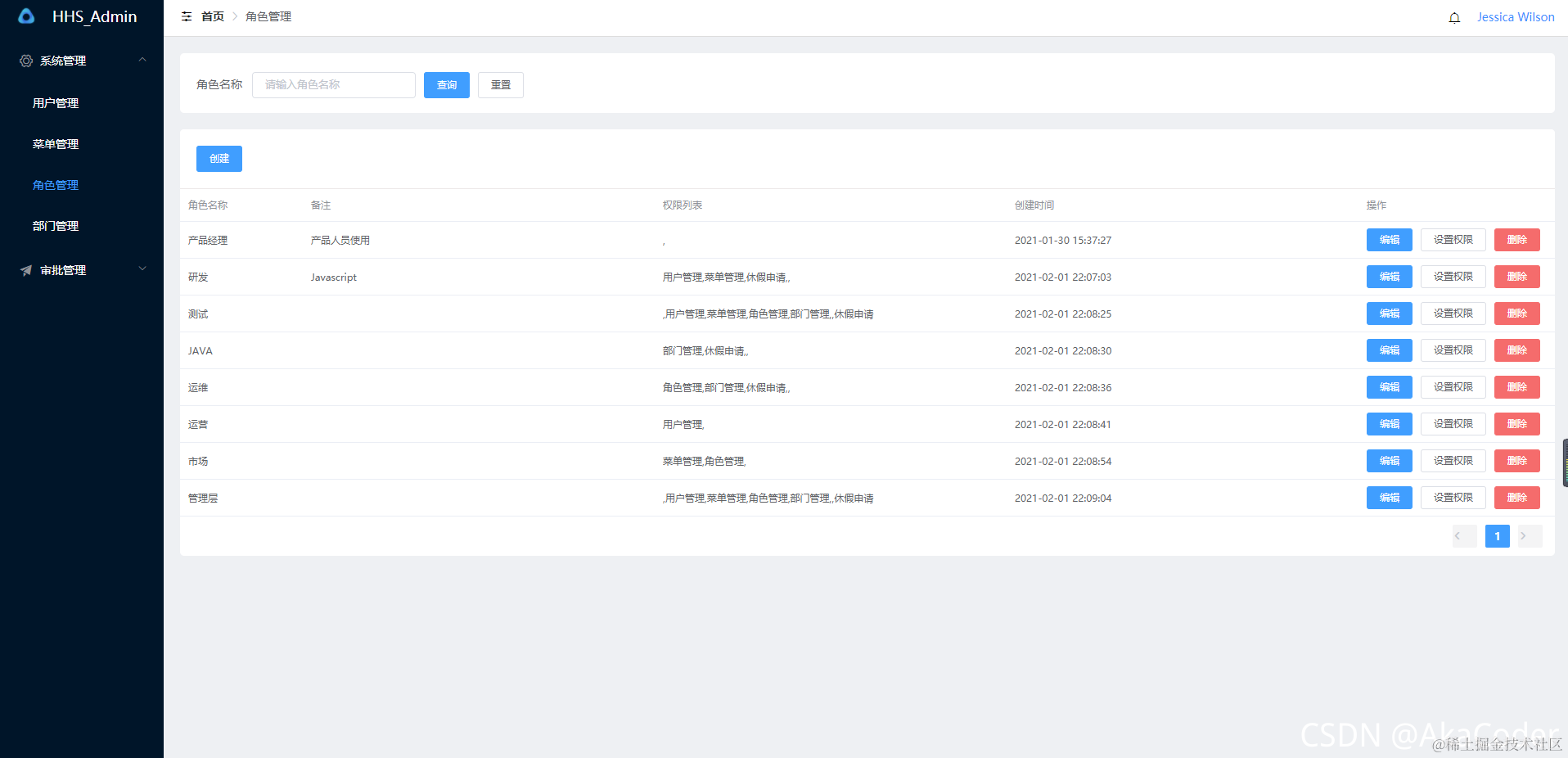The image size is (1568, 758).
Task: Click the Jessica Wilson user link
Action: click(x=1515, y=16)
